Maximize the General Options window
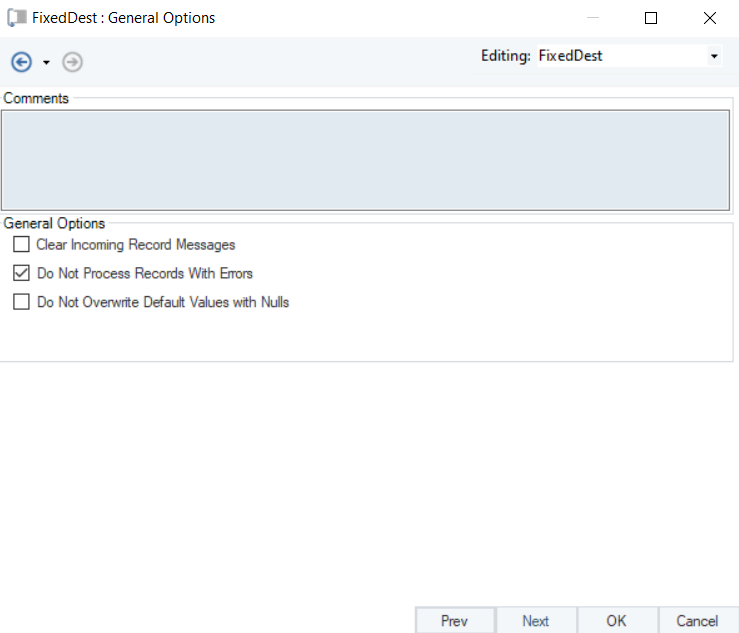 pos(651,18)
